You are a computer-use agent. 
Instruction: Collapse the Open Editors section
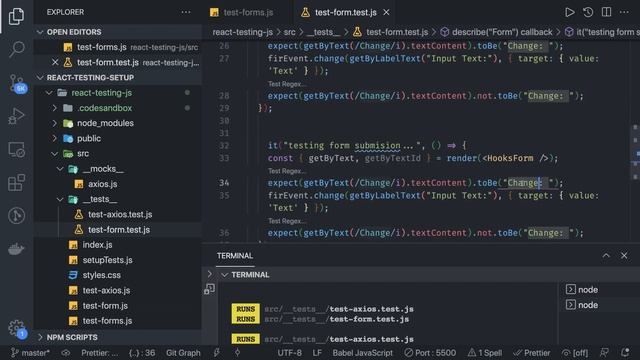point(118,32)
